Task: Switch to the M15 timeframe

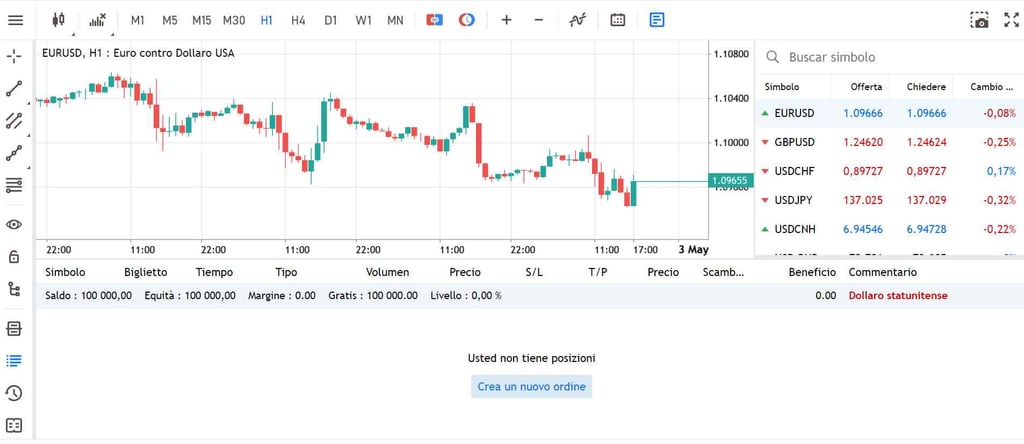Action: tap(201, 20)
